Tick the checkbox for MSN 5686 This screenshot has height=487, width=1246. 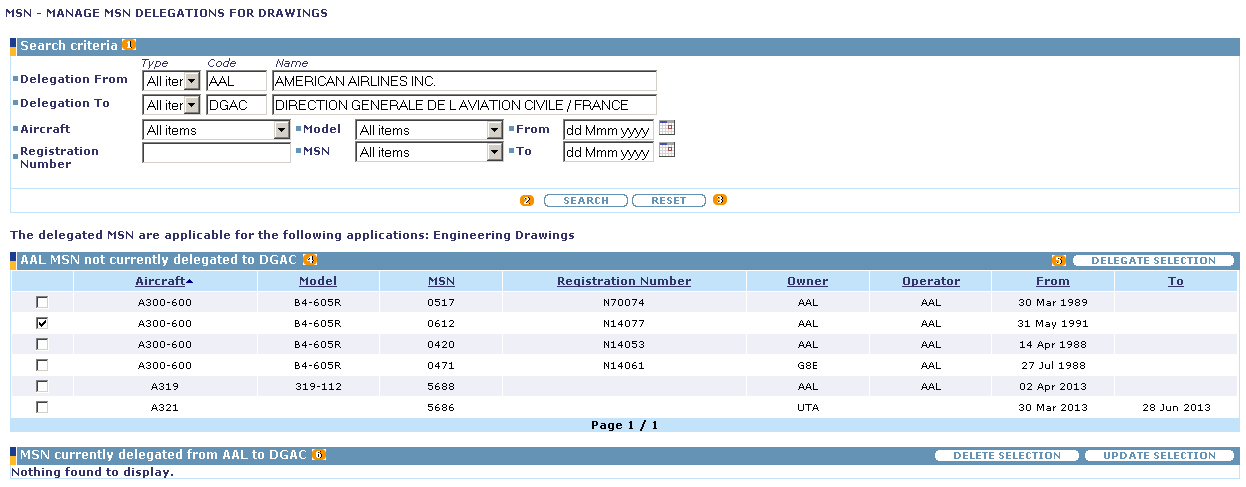[42, 407]
